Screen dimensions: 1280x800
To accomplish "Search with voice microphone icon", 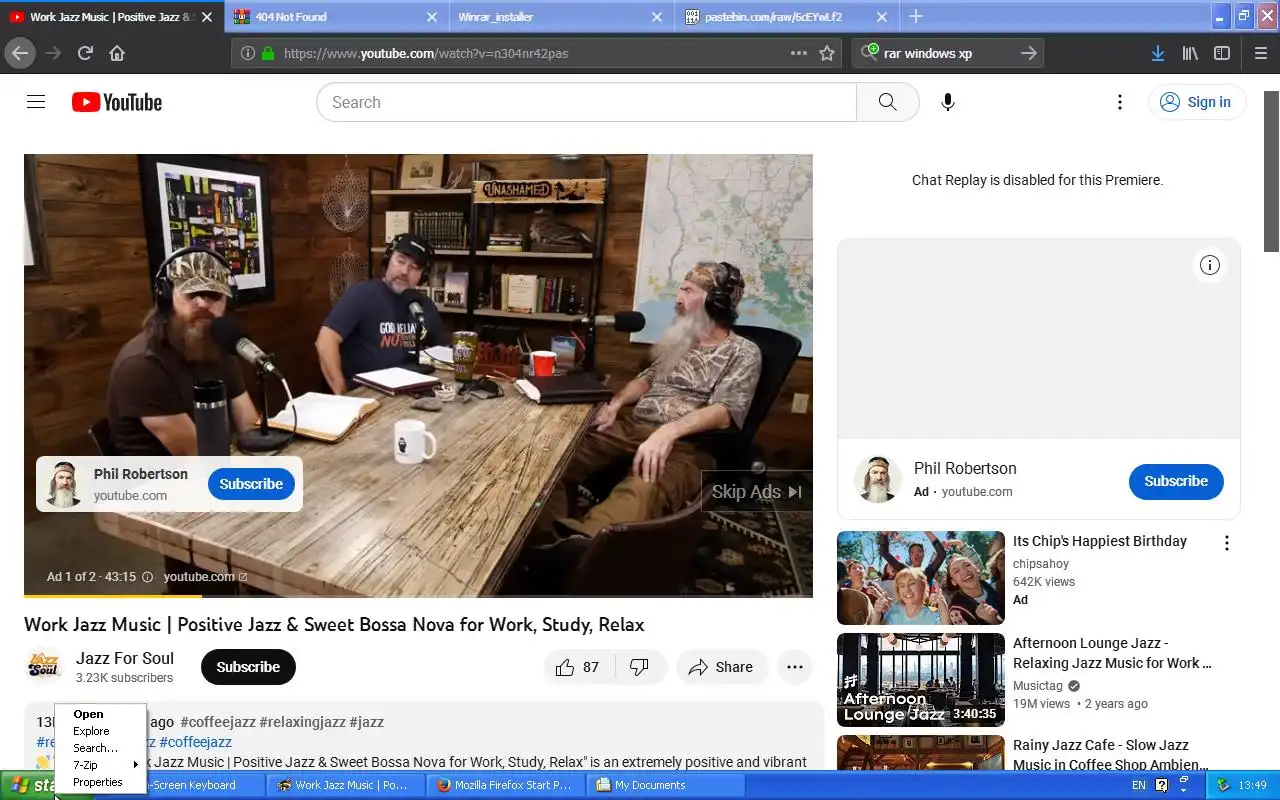I will (948, 102).
